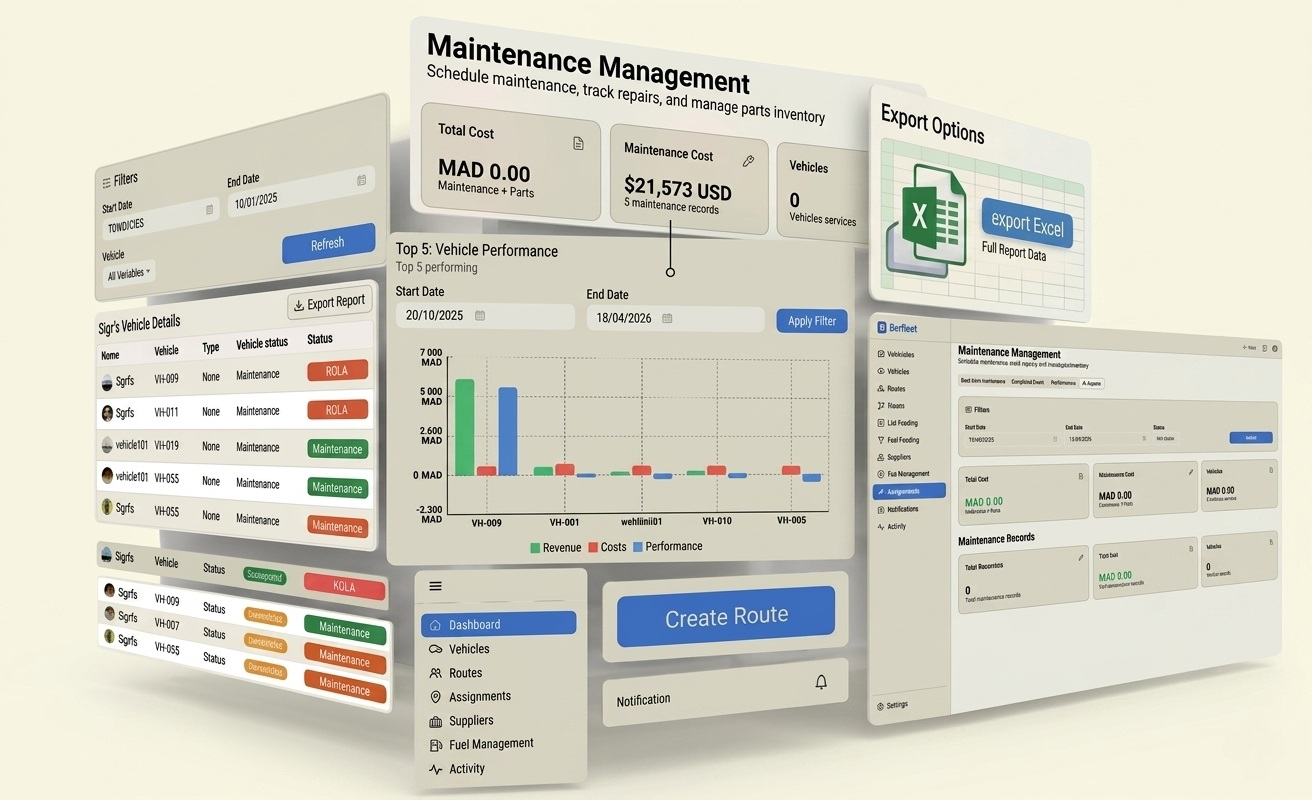Expand the All Veriables vehicle dropdown
Image resolution: width=1312 pixels, height=800 pixels.
(x=129, y=273)
